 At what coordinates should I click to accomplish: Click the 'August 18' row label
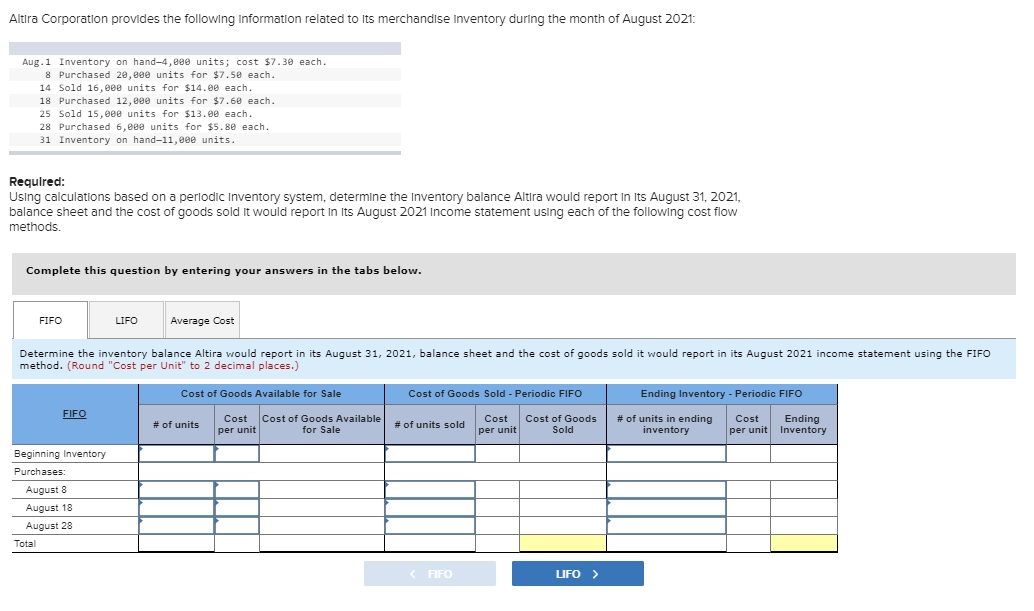coord(49,508)
